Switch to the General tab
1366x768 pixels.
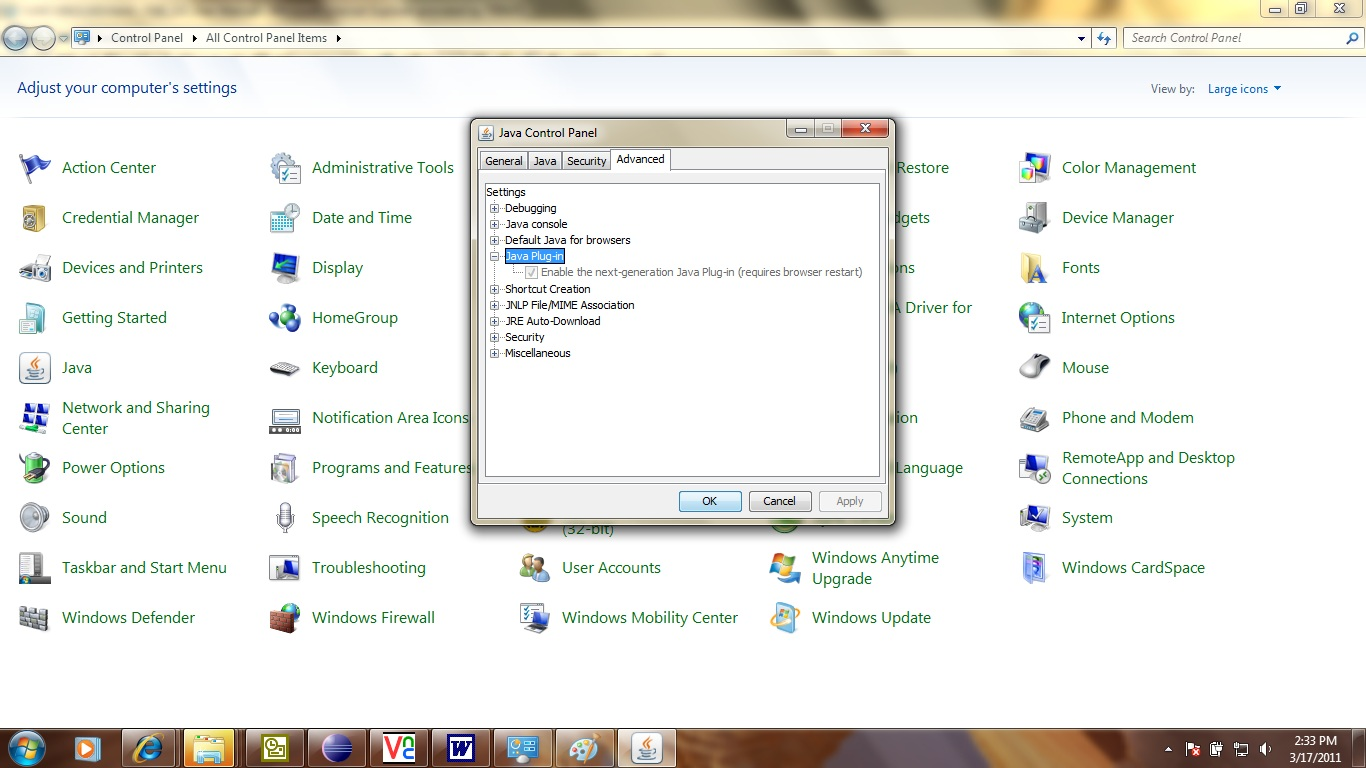pos(504,161)
